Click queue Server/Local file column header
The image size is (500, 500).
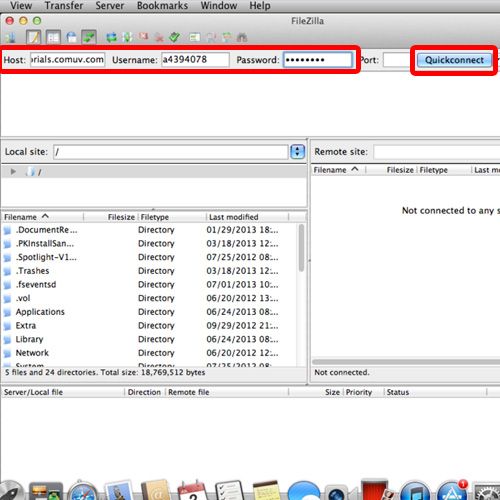pos(63,392)
